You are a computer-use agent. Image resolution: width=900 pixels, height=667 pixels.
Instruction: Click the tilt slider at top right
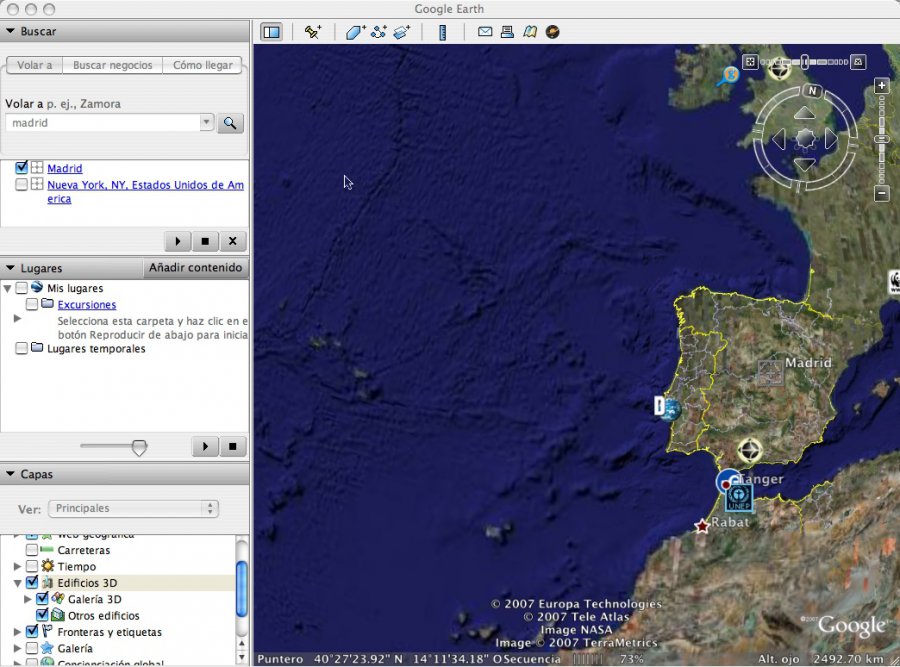805,61
